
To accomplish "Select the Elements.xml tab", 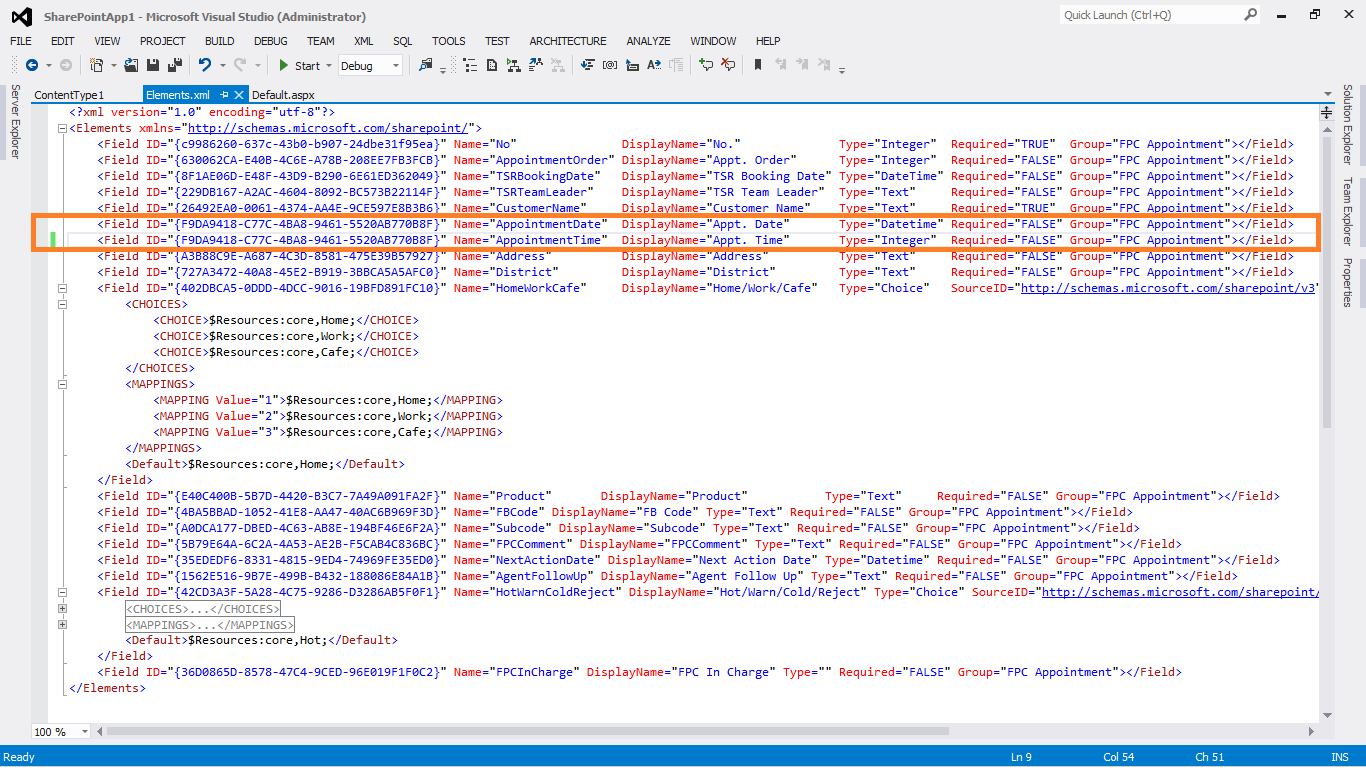I will (x=177, y=94).
